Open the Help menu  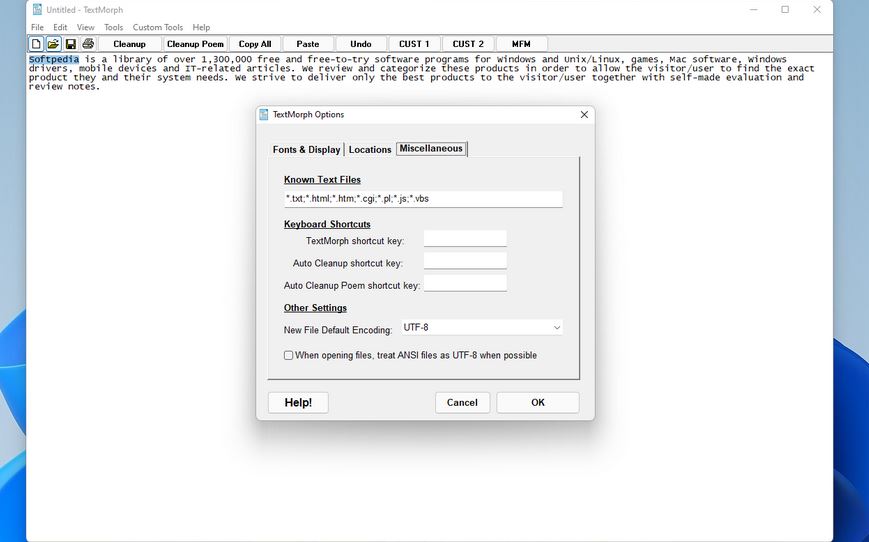pos(201,27)
